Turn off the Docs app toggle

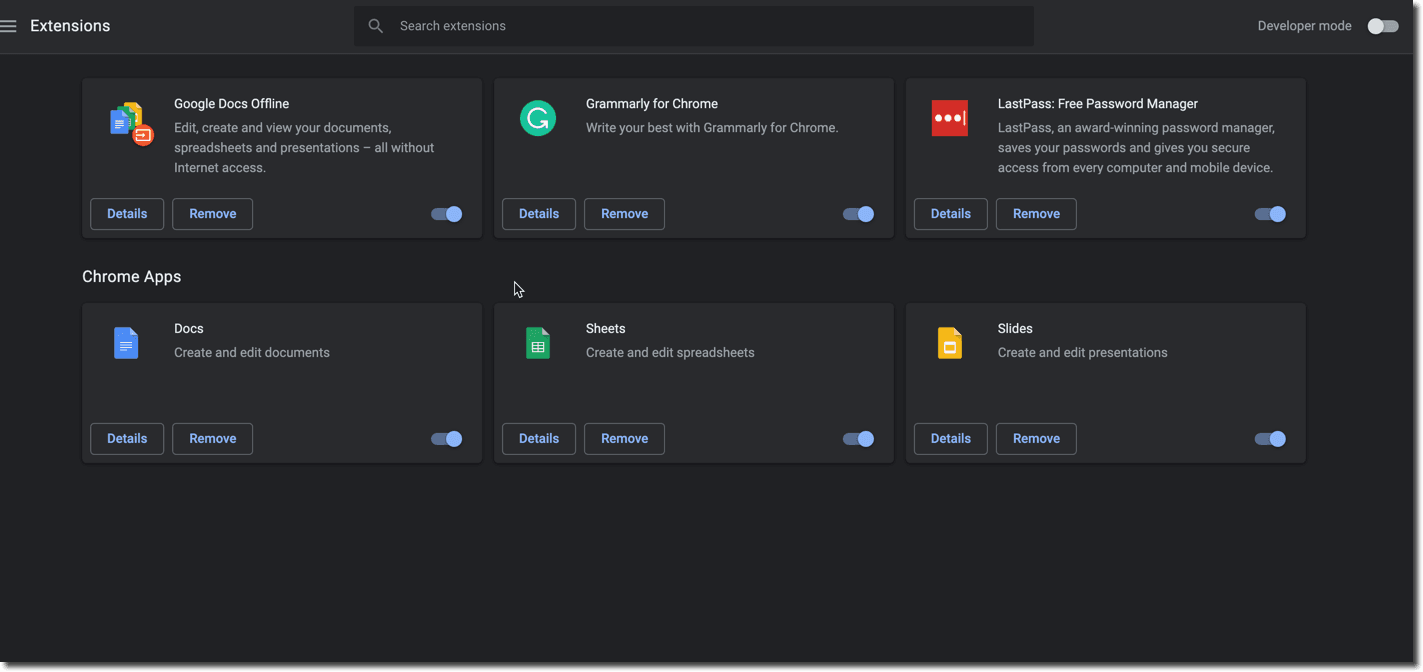447,439
